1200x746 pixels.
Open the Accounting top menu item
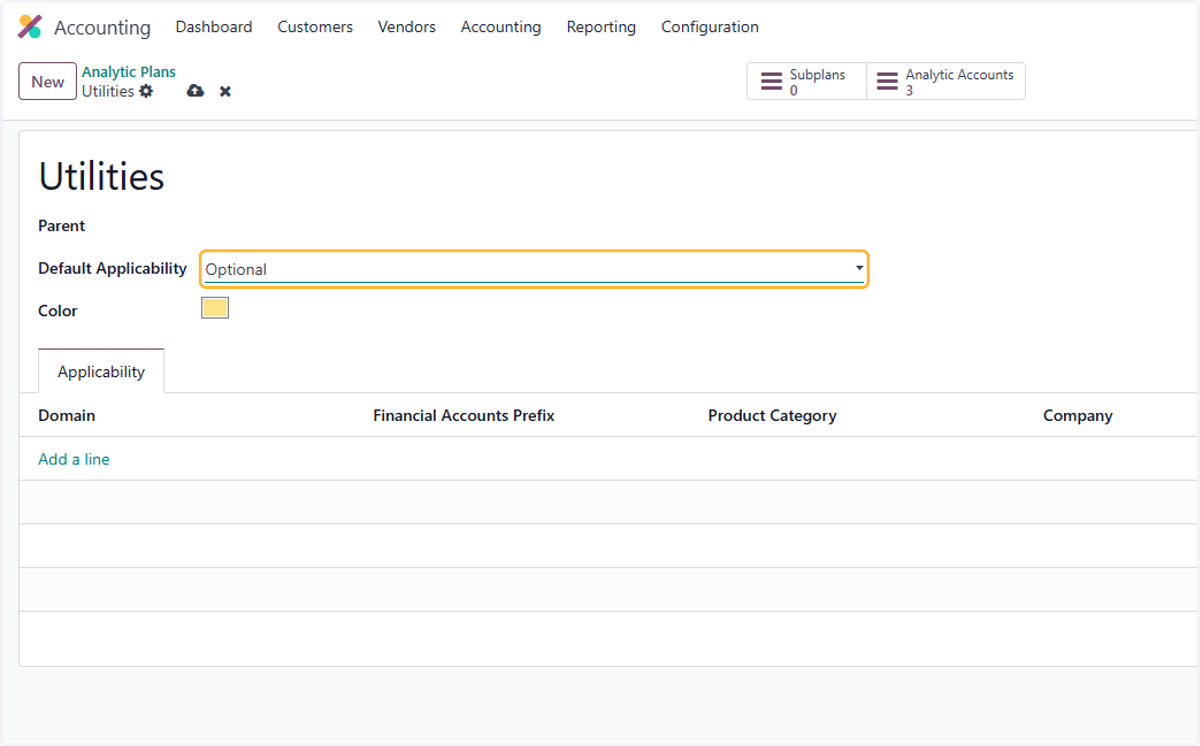(x=501, y=27)
